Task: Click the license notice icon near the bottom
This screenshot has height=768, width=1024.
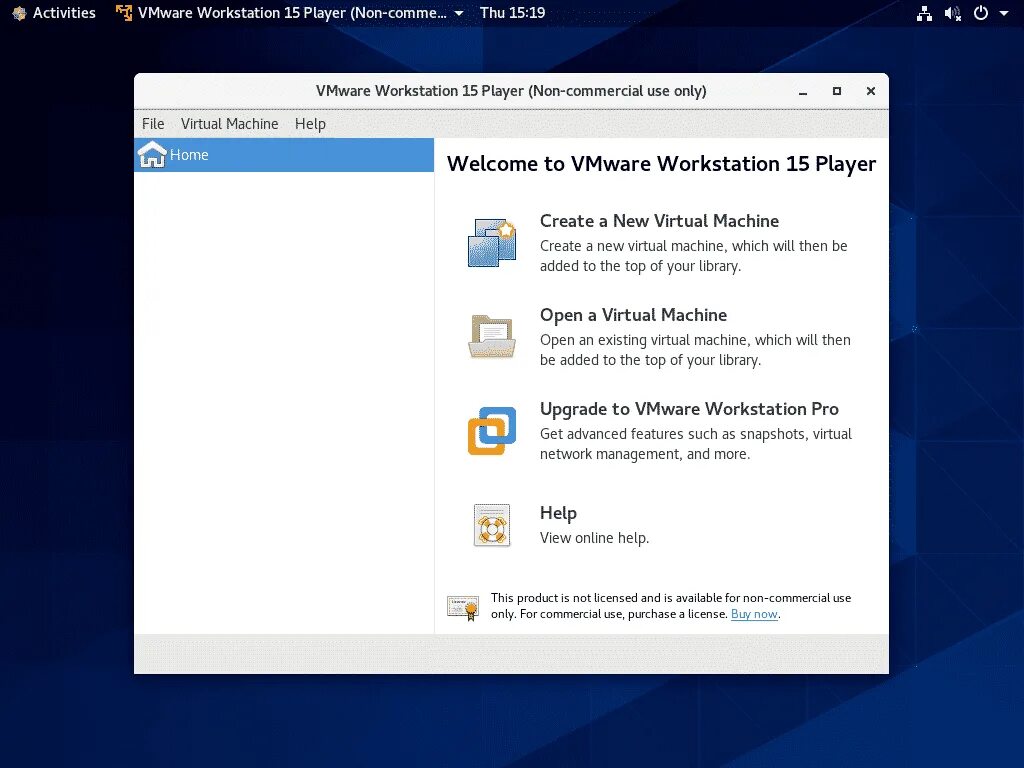Action: click(462, 604)
